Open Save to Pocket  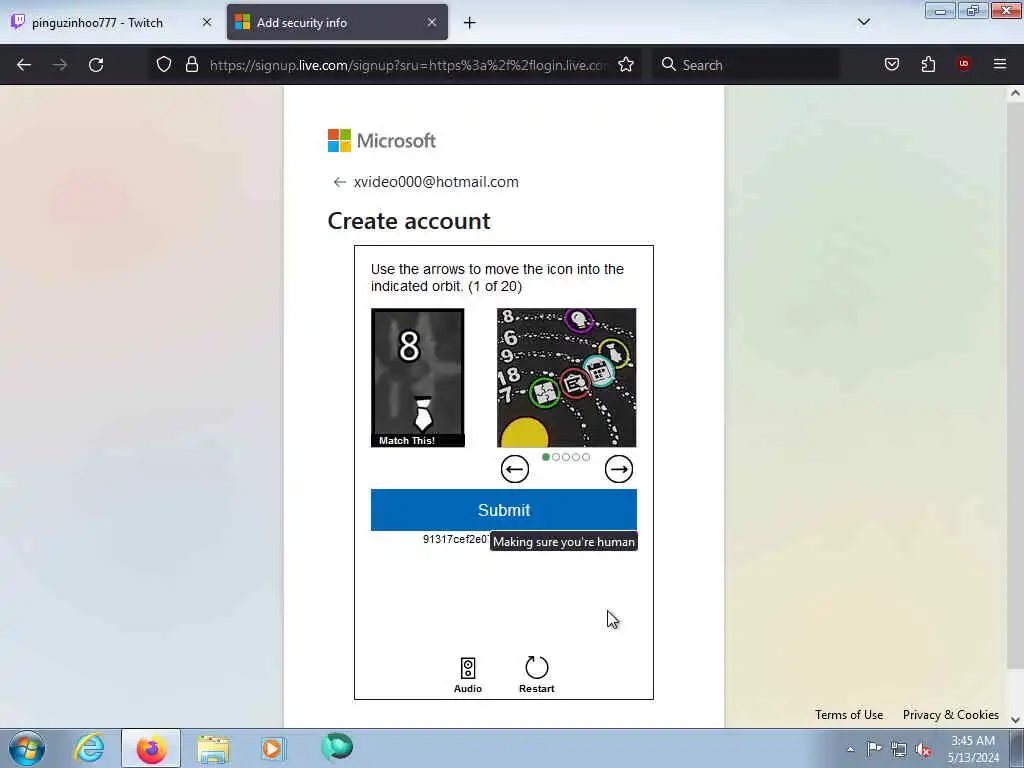point(891,65)
